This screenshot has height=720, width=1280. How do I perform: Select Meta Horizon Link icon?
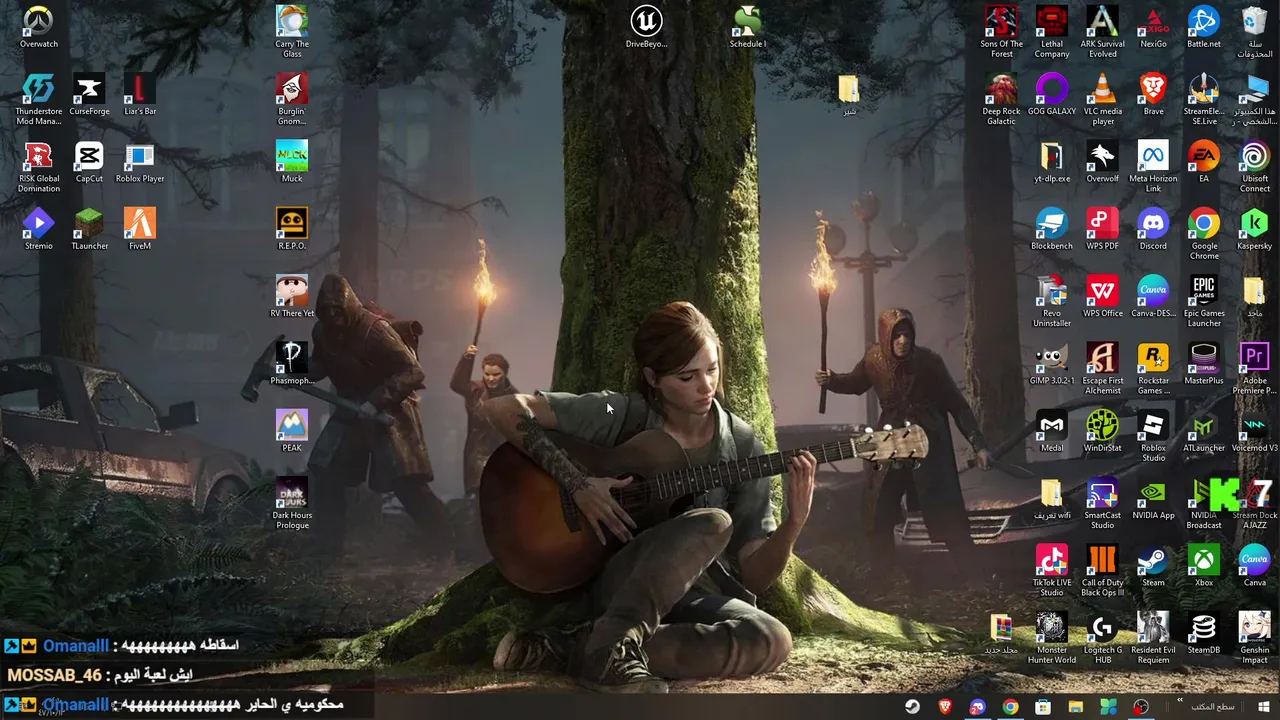pyautogui.click(x=1153, y=166)
